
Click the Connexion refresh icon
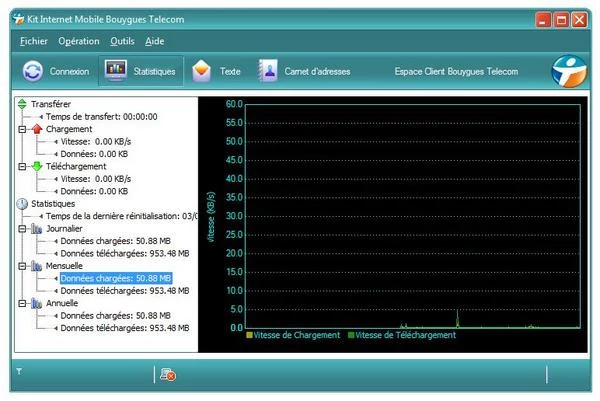pyautogui.click(x=33, y=71)
